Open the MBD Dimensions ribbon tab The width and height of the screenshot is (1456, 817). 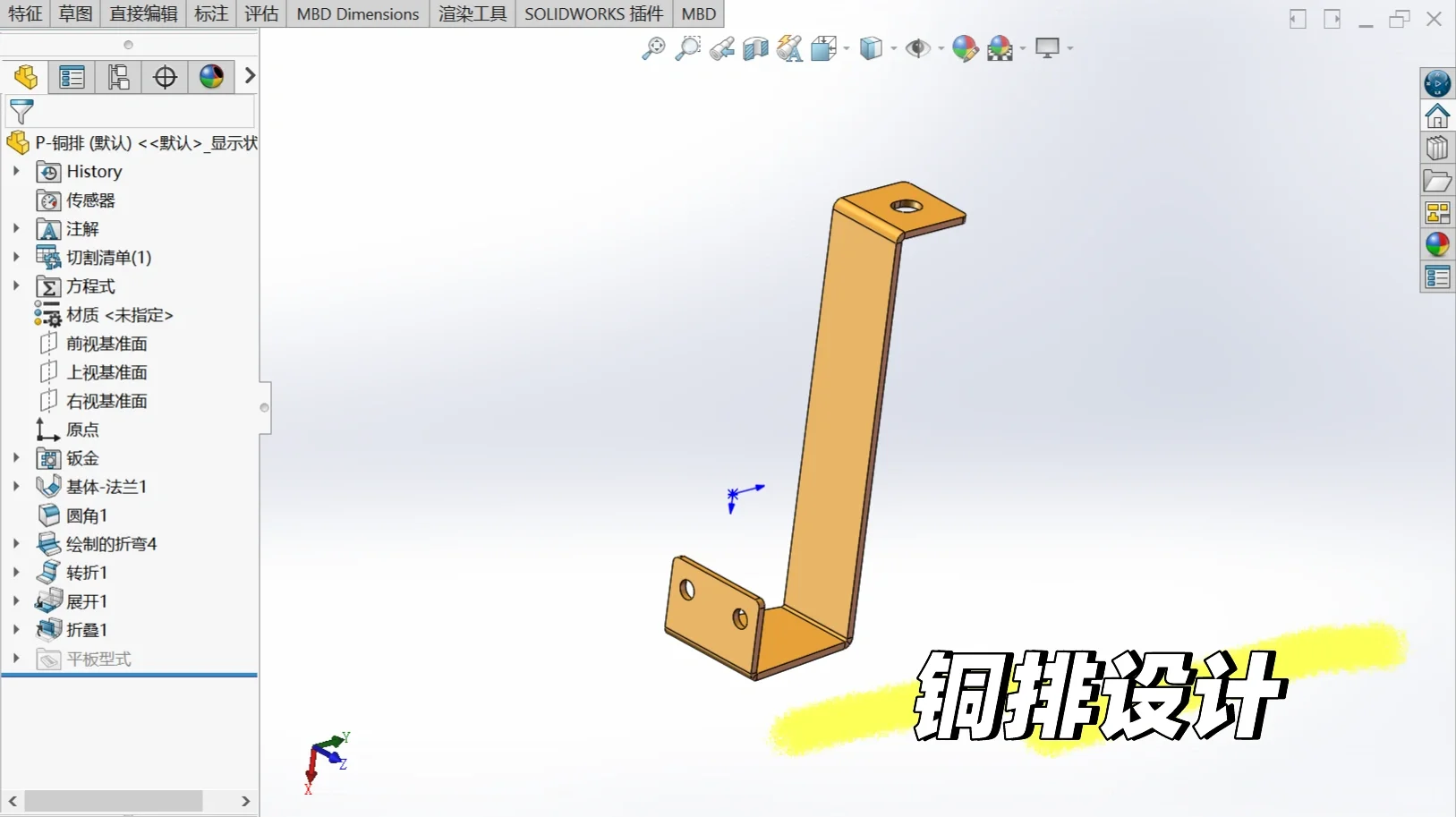coord(358,13)
